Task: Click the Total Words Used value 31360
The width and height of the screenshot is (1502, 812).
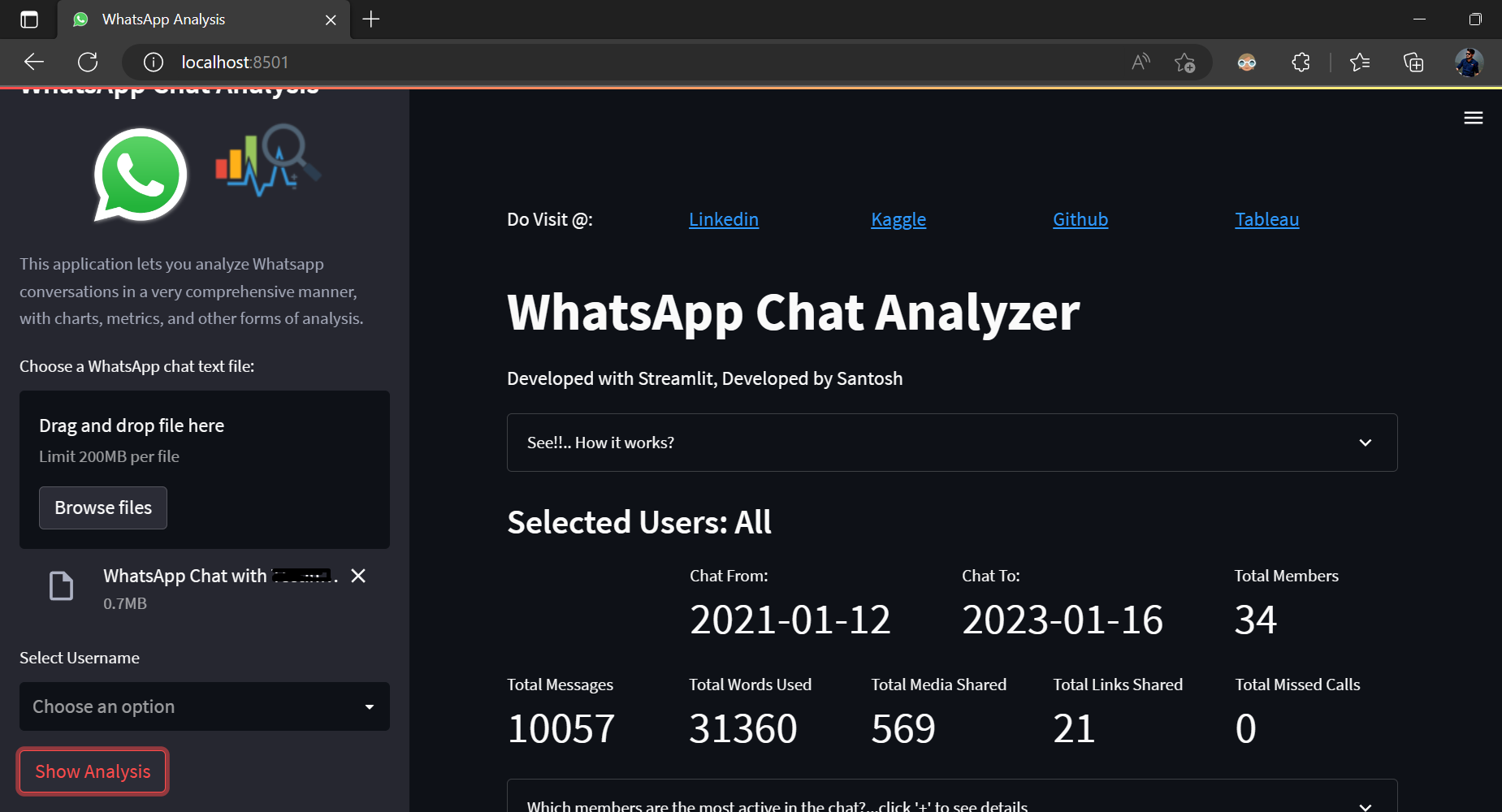Action: [743, 728]
